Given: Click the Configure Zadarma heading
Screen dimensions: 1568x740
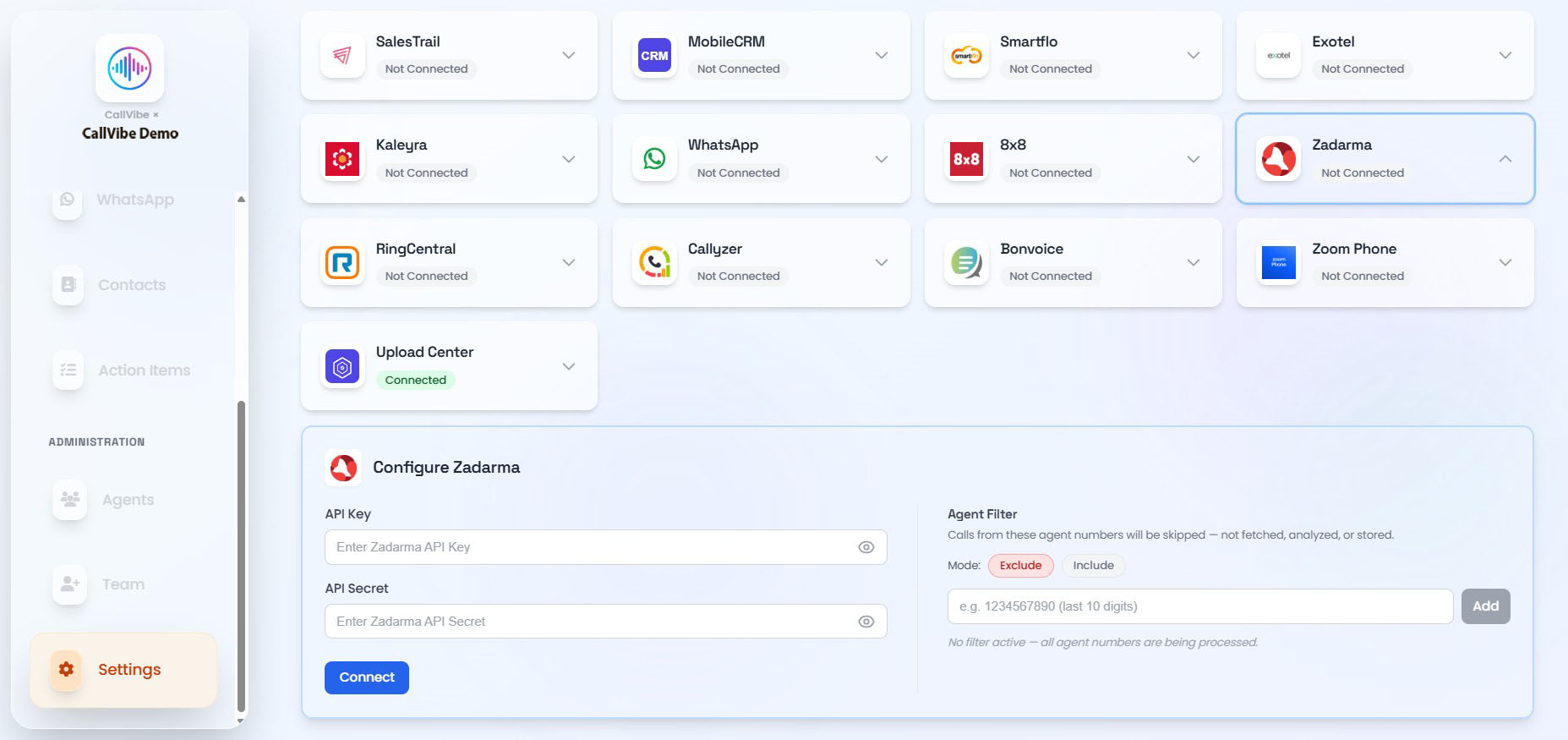Looking at the screenshot, I should [x=446, y=468].
